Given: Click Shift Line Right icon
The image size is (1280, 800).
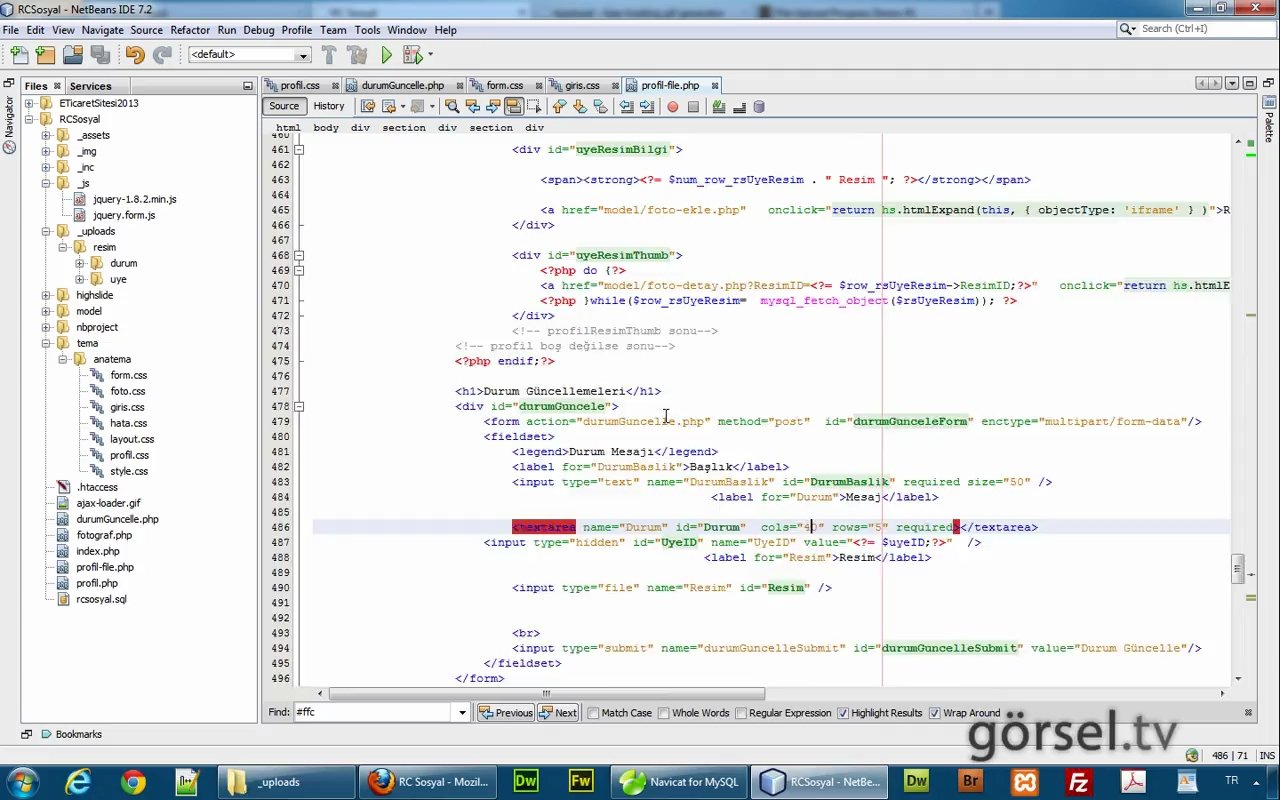Looking at the screenshot, I should [647, 106].
